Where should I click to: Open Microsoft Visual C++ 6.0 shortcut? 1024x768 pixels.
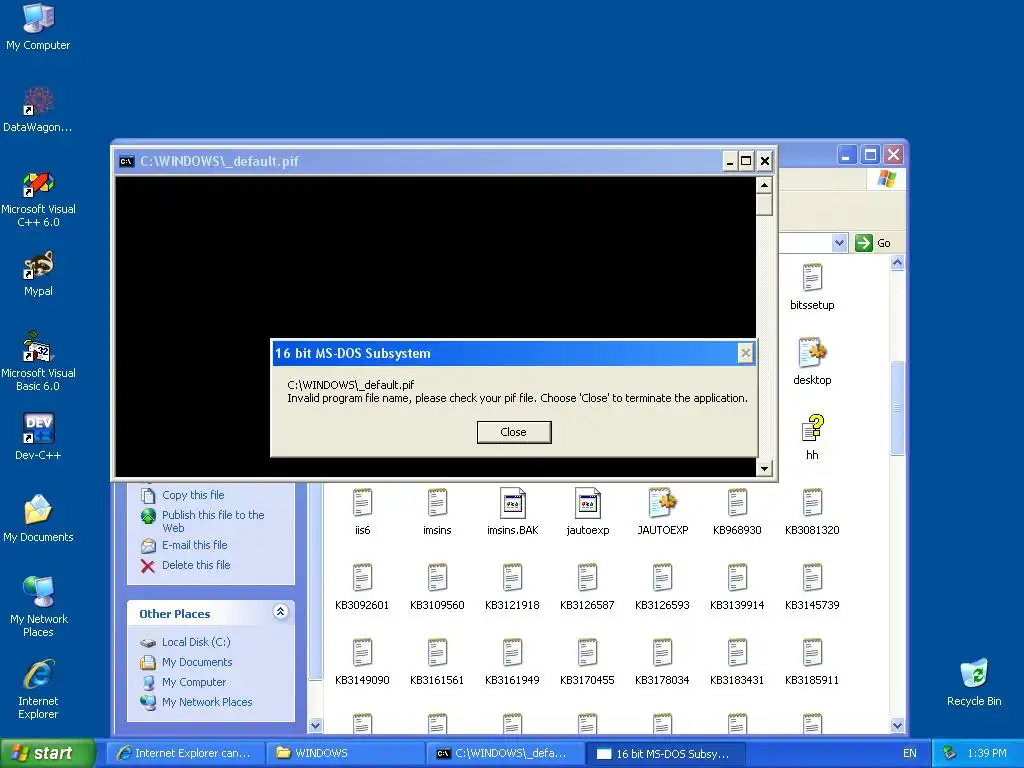click(38, 199)
